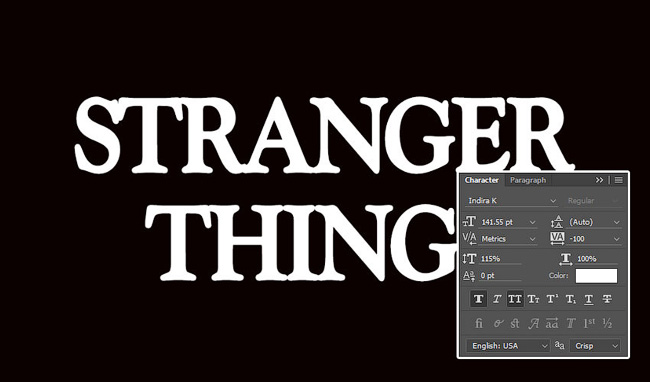The width and height of the screenshot is (650, 382).
Task: Collapse the panel with double-arrow icon
Action: pos(599,180)
